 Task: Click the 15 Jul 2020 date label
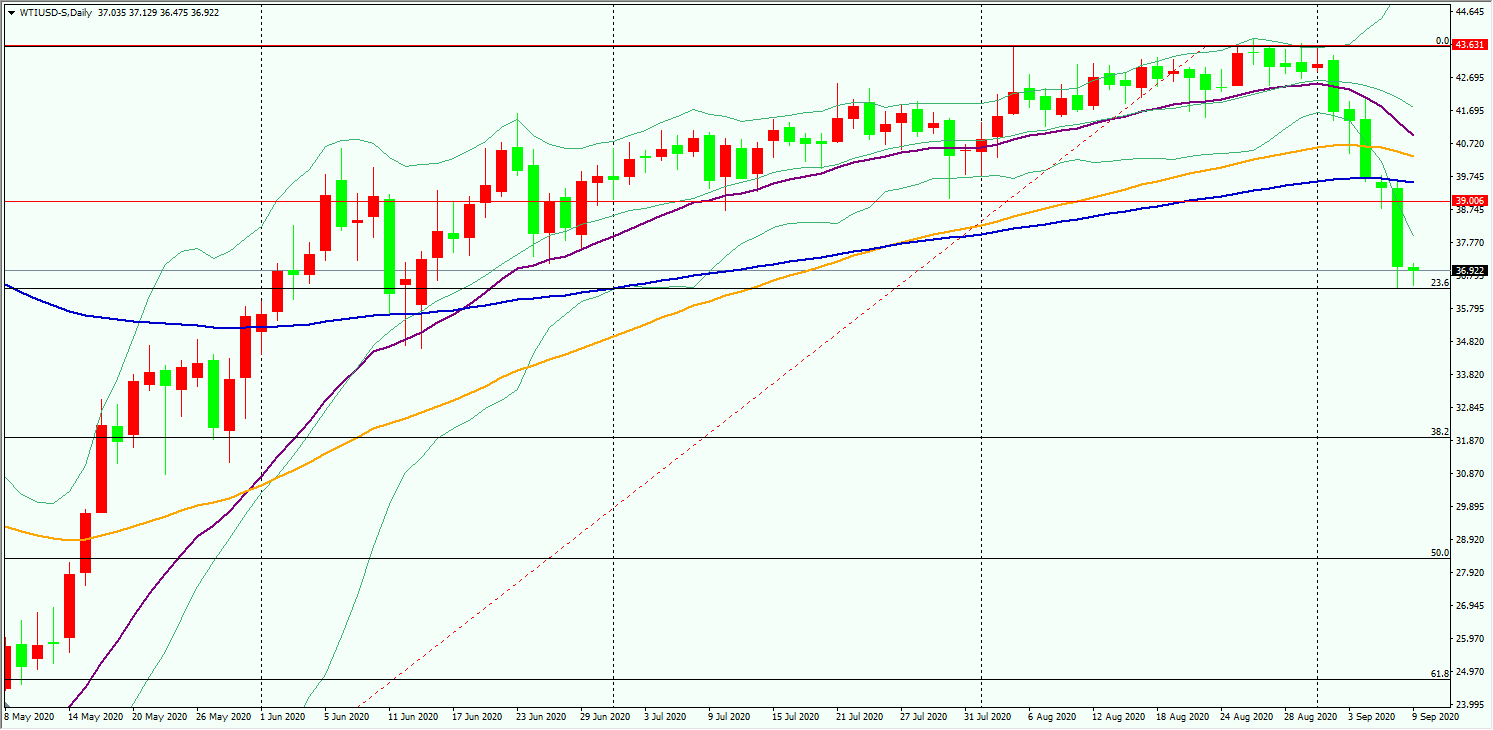[x=795, y=717]
